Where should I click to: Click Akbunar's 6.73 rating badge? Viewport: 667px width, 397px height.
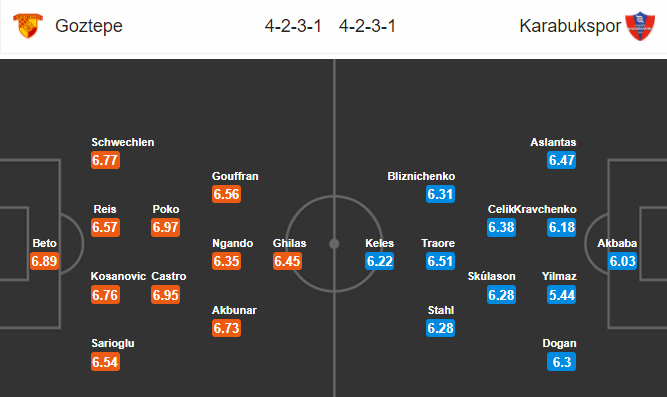[226, 328]
